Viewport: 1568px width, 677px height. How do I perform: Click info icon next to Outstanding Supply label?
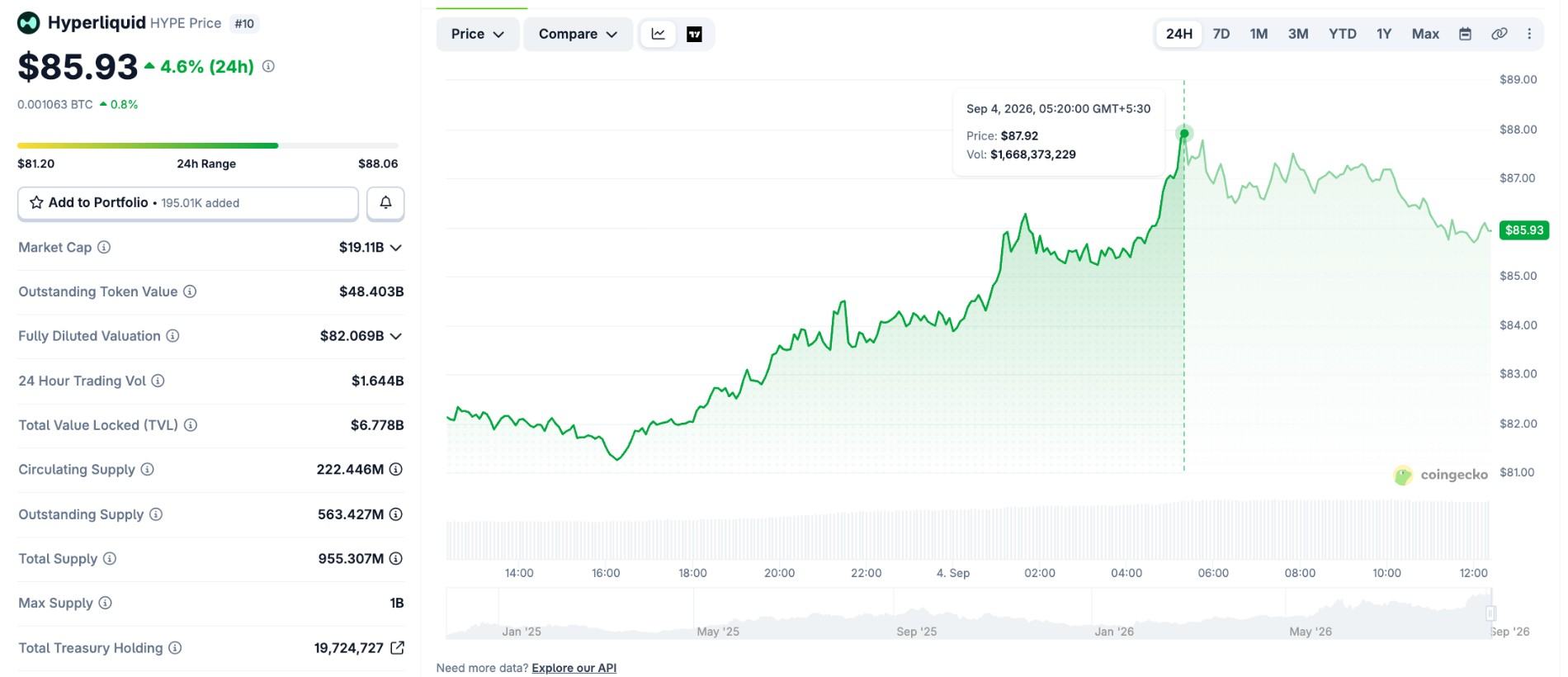tap(156, 514)
